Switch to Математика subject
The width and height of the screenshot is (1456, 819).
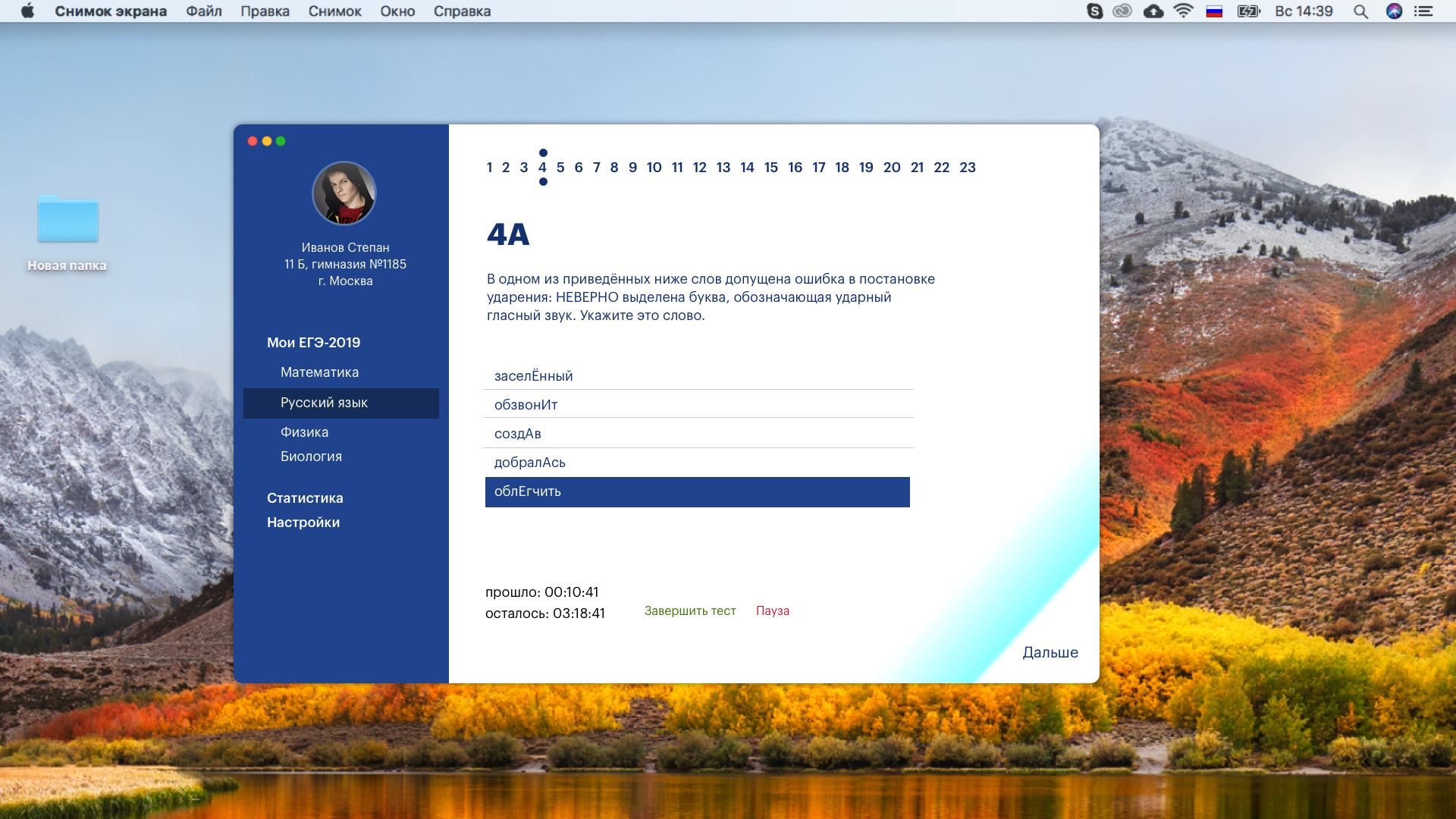click(x=319, y=372)
